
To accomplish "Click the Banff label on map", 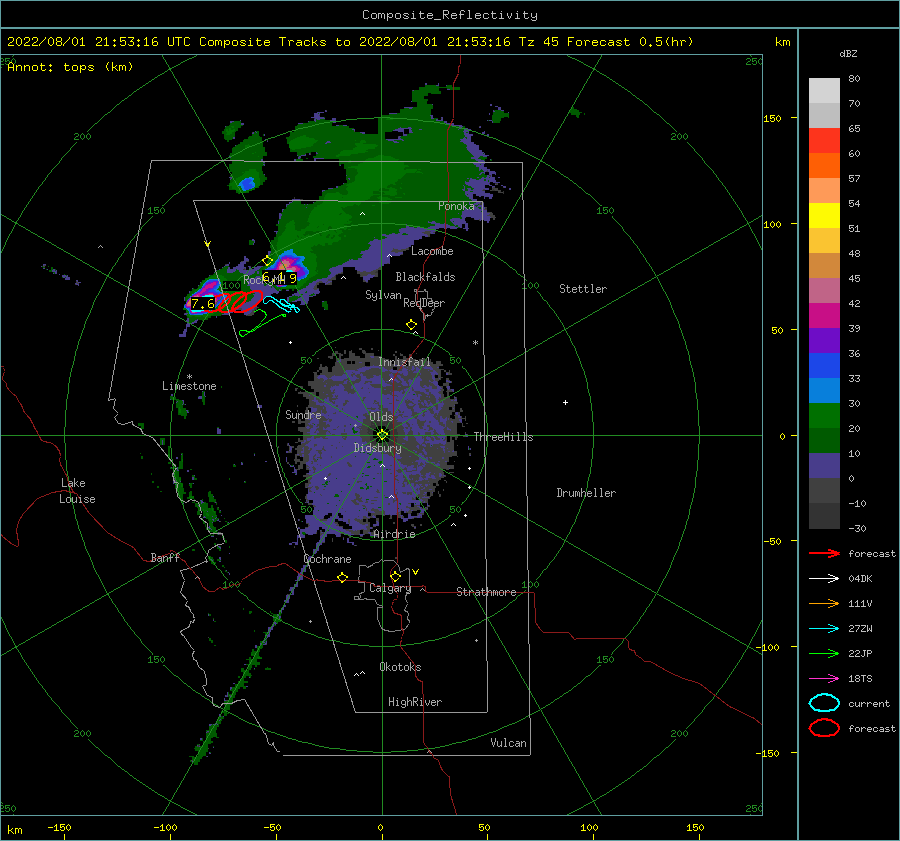I will tap(165, 557).
